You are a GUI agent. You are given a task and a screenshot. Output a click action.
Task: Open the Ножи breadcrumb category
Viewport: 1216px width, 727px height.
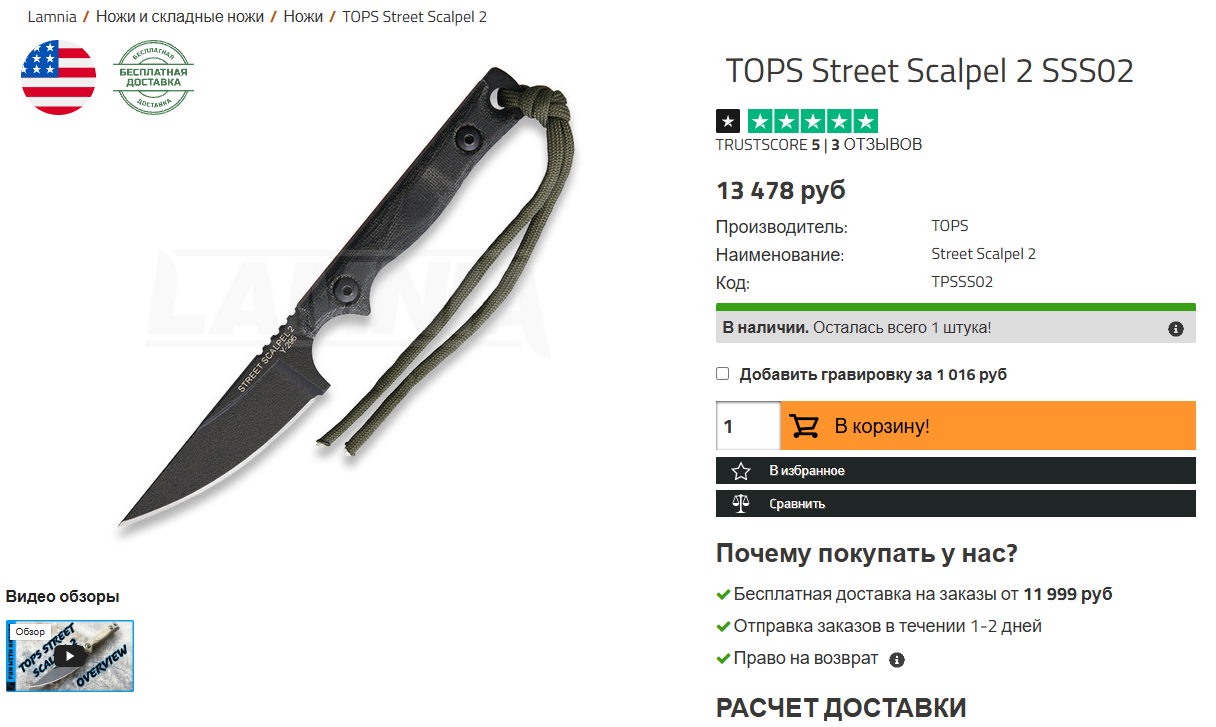[303, 17]
